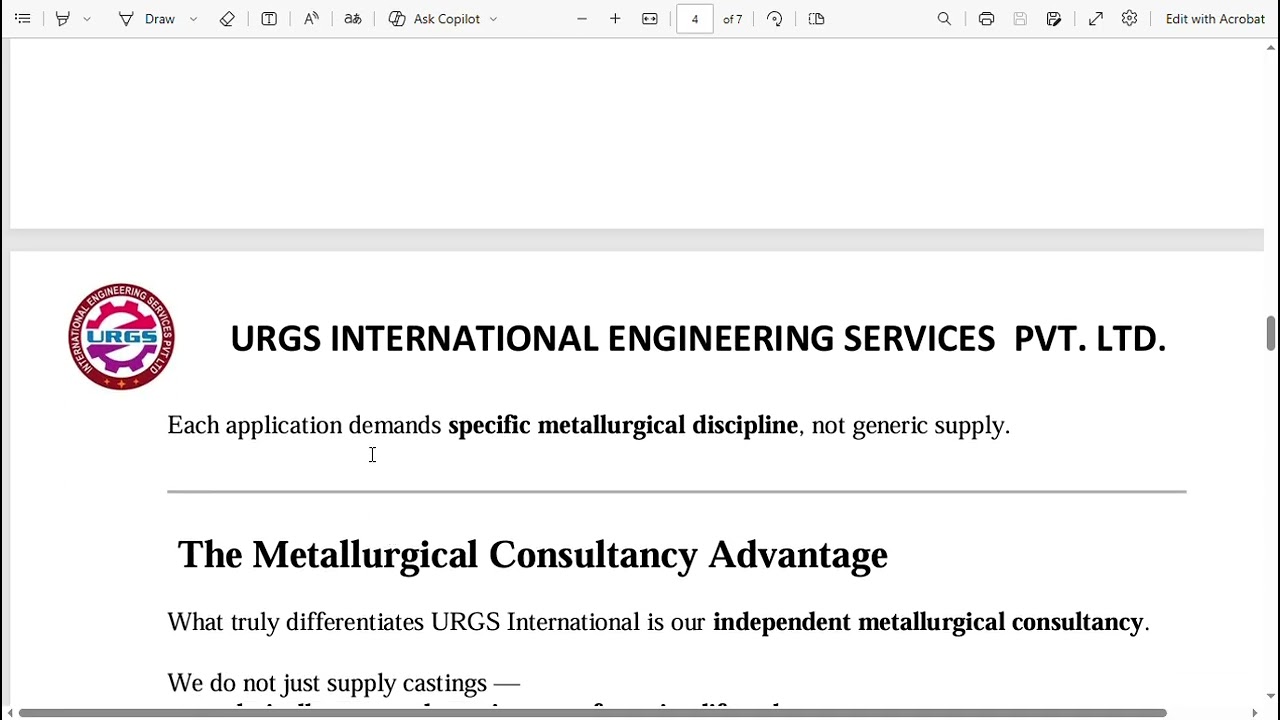This screenshot has height=720, width=1280.
Task: Zoom out of the PDF
Action: coord(582,19)
